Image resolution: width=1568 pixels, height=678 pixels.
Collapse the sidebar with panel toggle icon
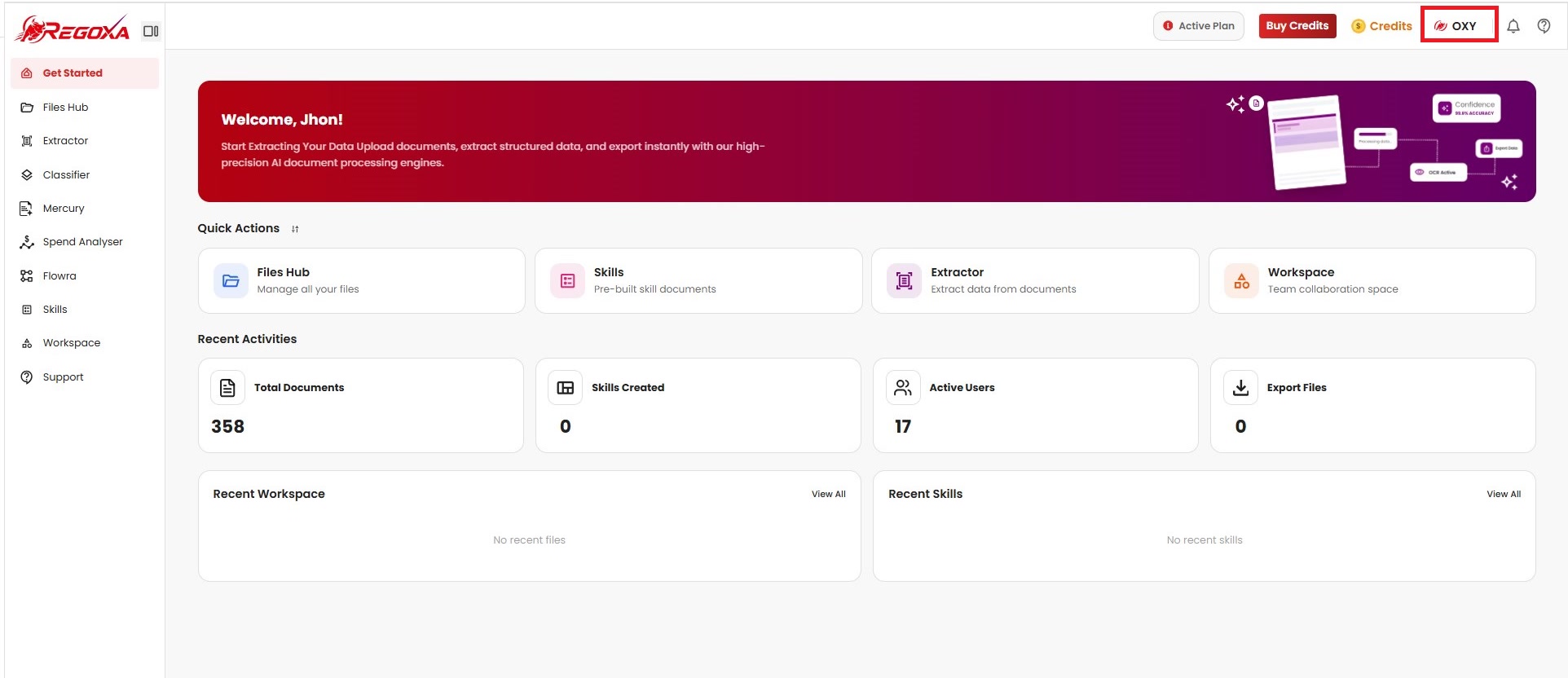pyautogui.click(x=151, y=31)
